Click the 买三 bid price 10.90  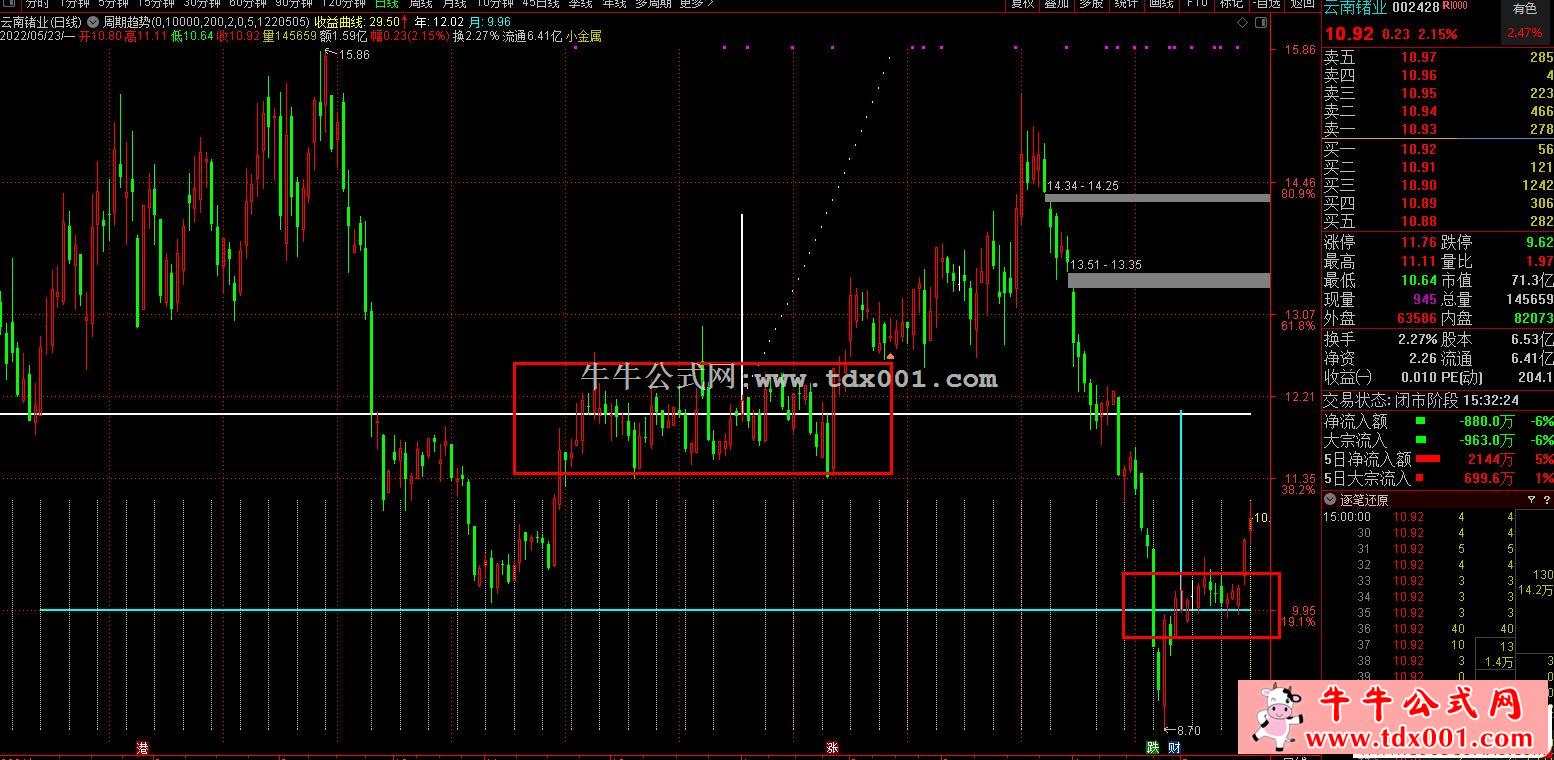[x=1419, y=185]
